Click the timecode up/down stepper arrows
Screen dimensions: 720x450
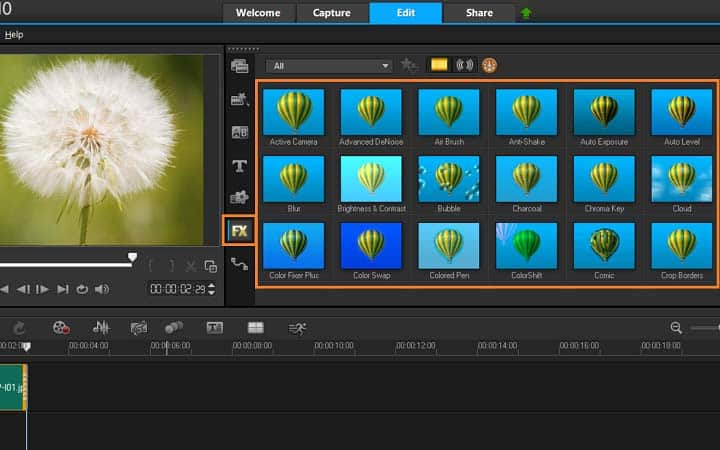pyautogui.click(x=211, y=289)
